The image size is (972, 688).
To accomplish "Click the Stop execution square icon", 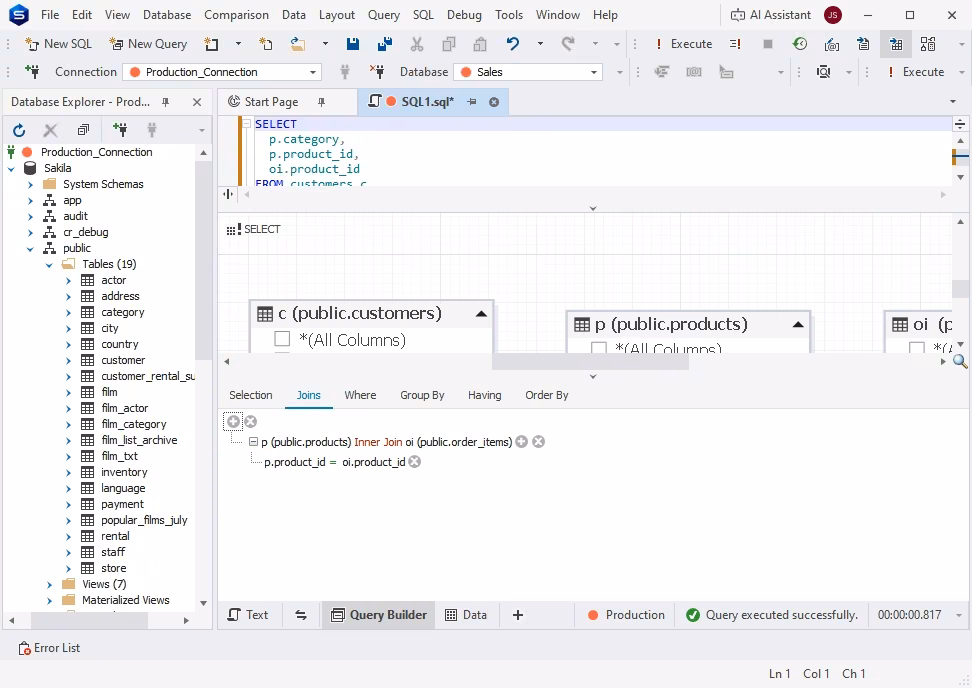I will (767, 44).
